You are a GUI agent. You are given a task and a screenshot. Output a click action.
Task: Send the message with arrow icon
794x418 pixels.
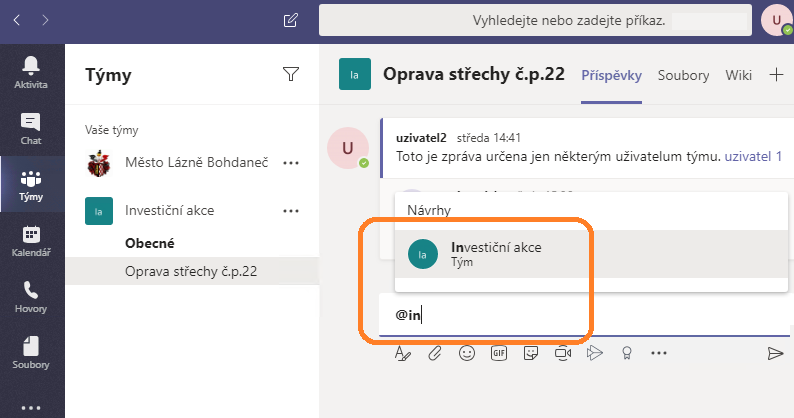[x=775, y=353]
